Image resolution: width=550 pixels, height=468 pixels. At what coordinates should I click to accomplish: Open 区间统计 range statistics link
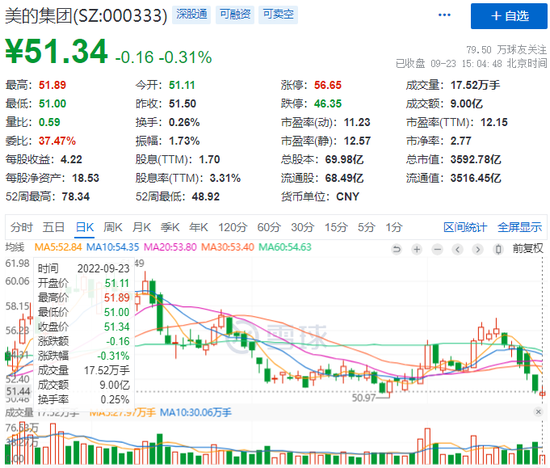pyautogui.click(x=465, y=227)
